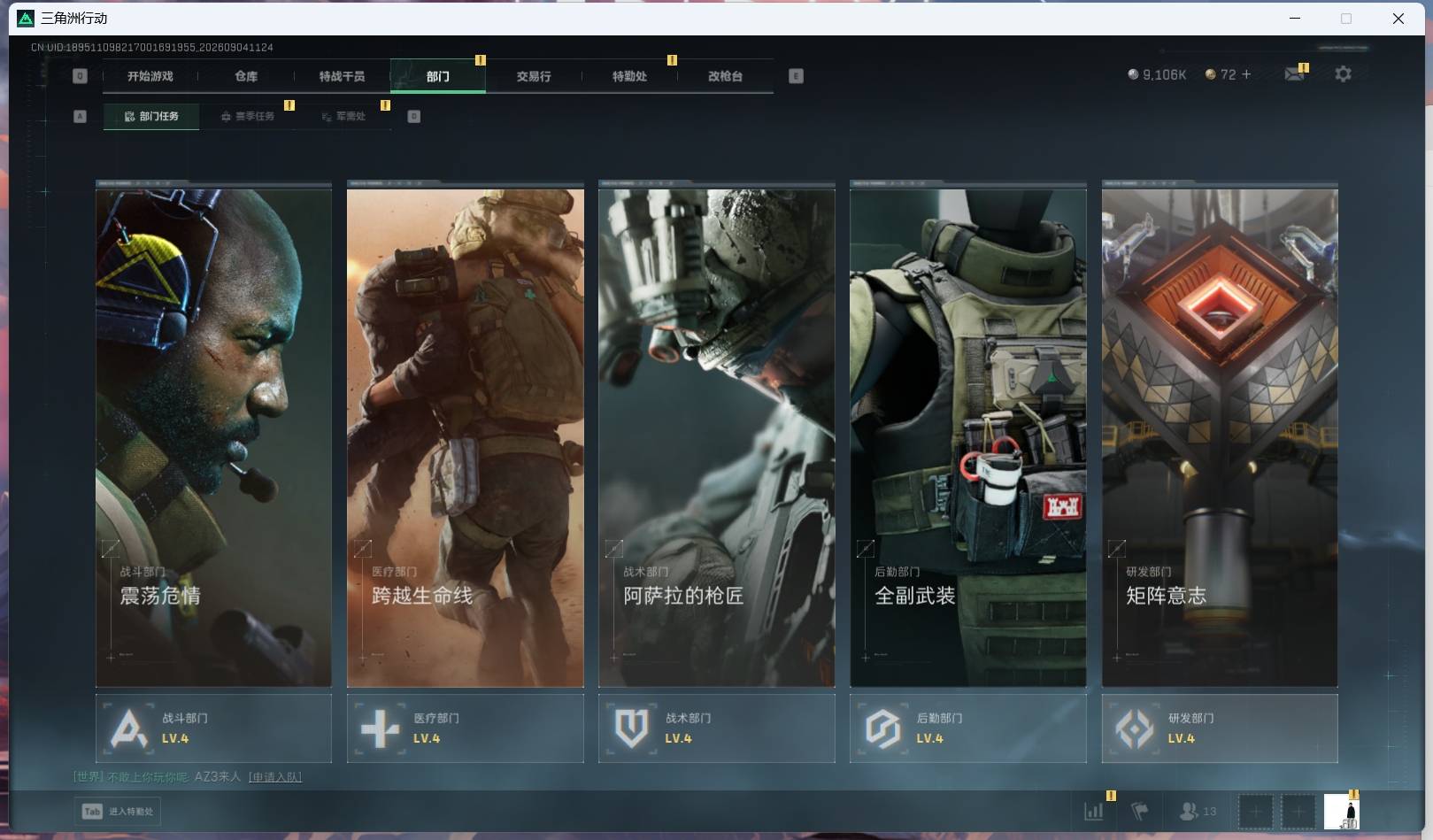Open the friends list icon showing 13
This screenshot has width=1433, height=840.
[x=1198, y=811]
